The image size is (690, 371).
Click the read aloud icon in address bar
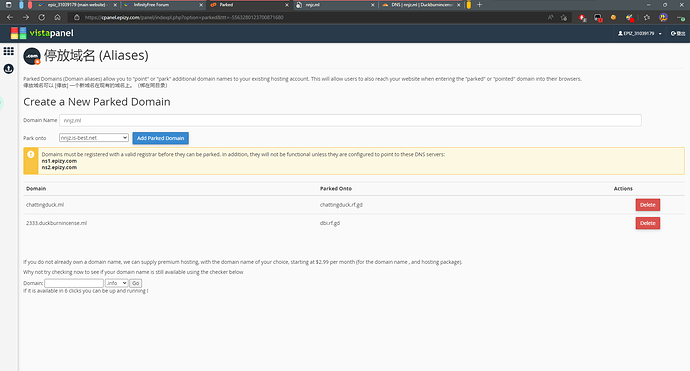[550, 18]
